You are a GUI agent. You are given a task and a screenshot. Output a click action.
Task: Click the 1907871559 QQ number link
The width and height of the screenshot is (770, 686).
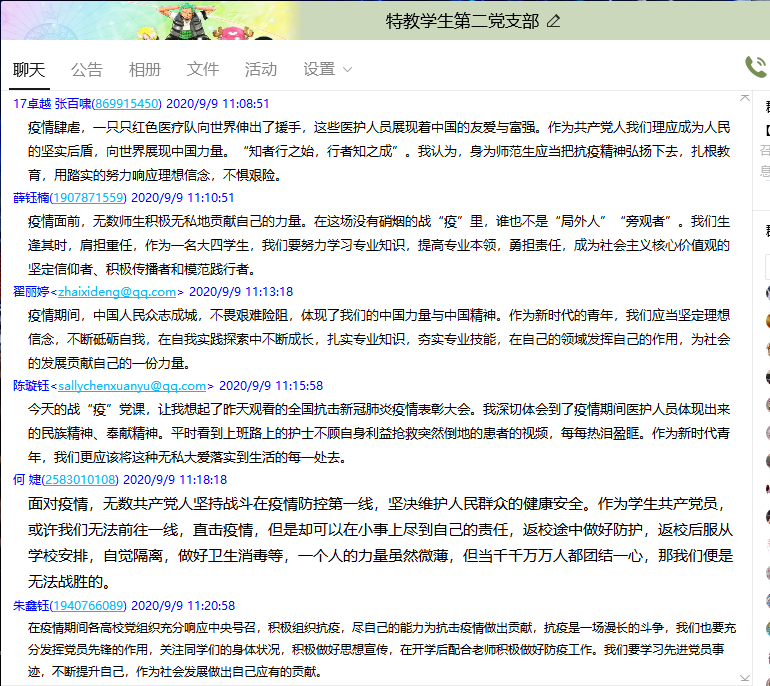coord(92,197)
